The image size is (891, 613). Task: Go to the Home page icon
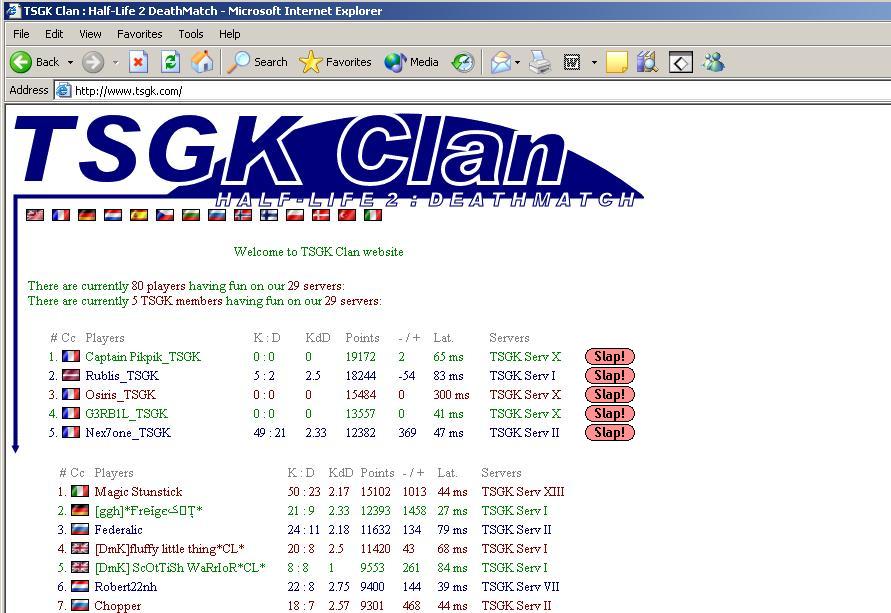point(202,62)
